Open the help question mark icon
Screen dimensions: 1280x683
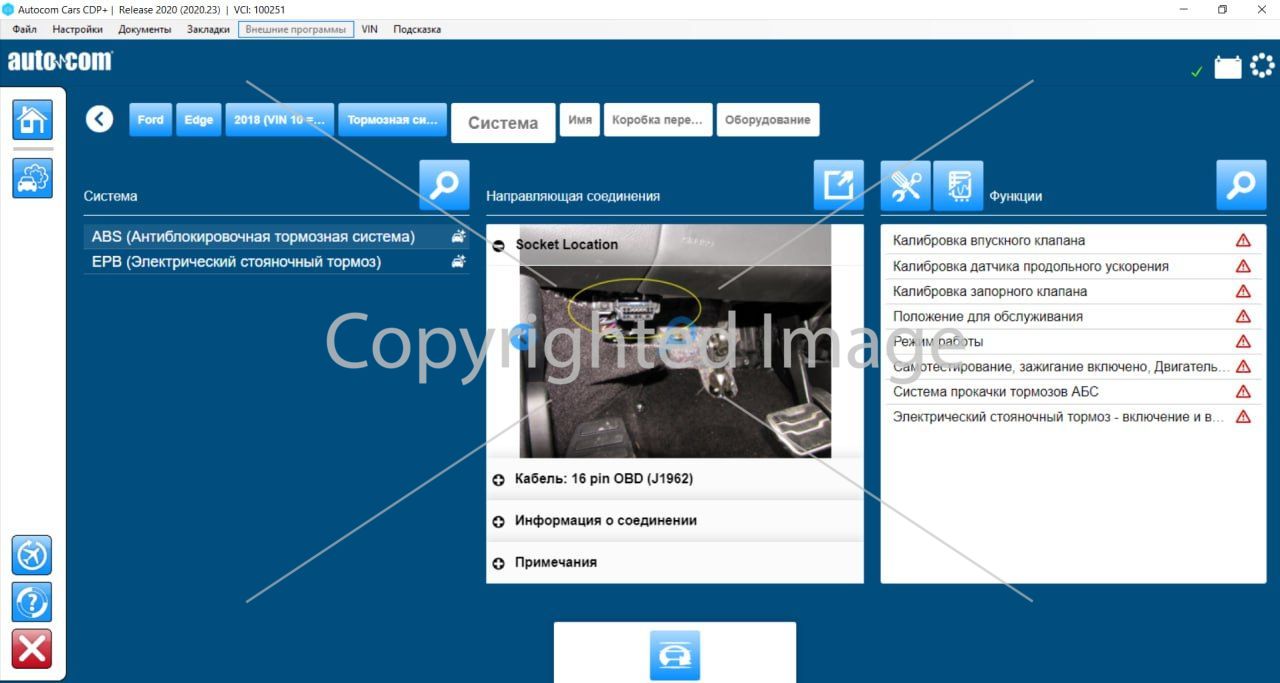tap(32, 603)
